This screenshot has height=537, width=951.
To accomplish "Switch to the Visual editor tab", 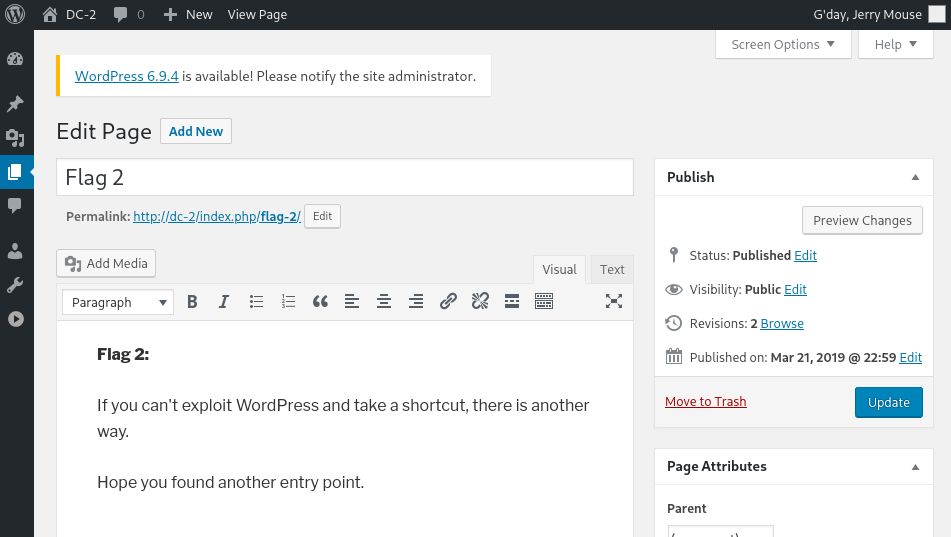I will click(559, 269).
